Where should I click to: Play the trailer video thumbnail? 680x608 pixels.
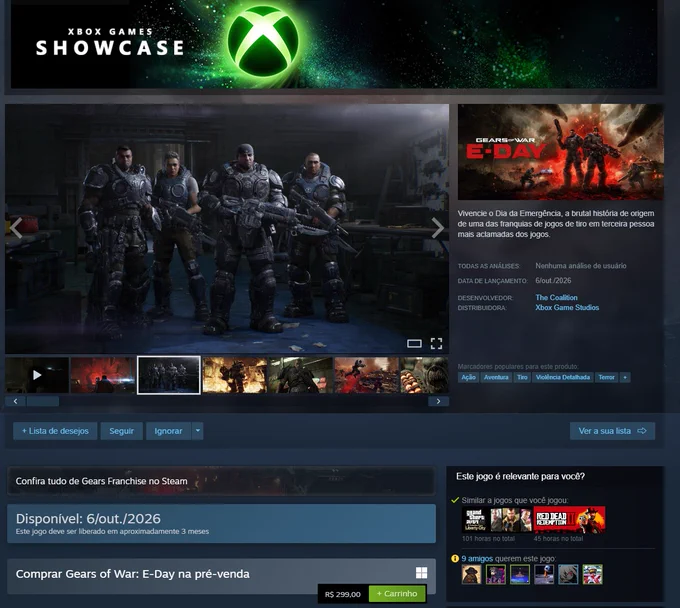coord(37,375)
